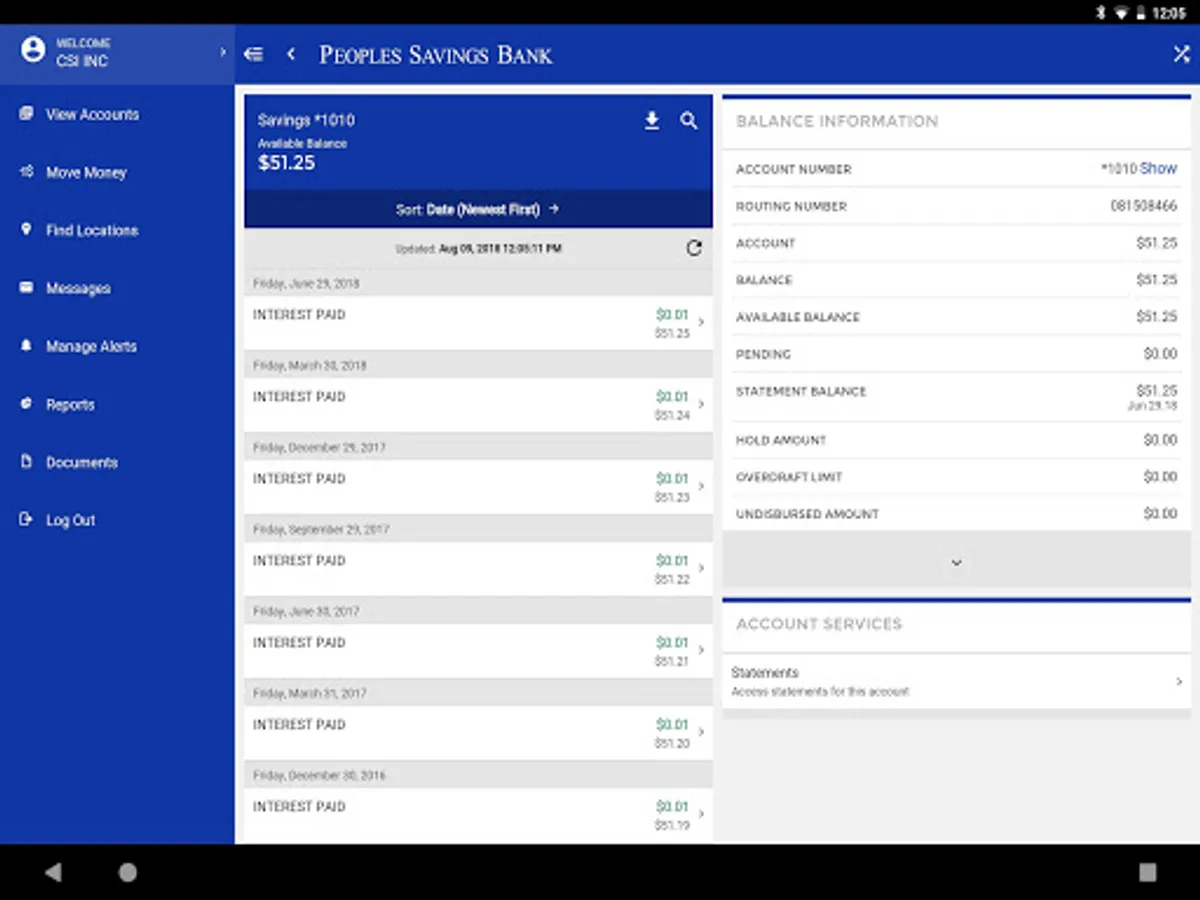1200x900 pixels.
Task: Open the CSI INC profile avatar icon
Action: 33,50
